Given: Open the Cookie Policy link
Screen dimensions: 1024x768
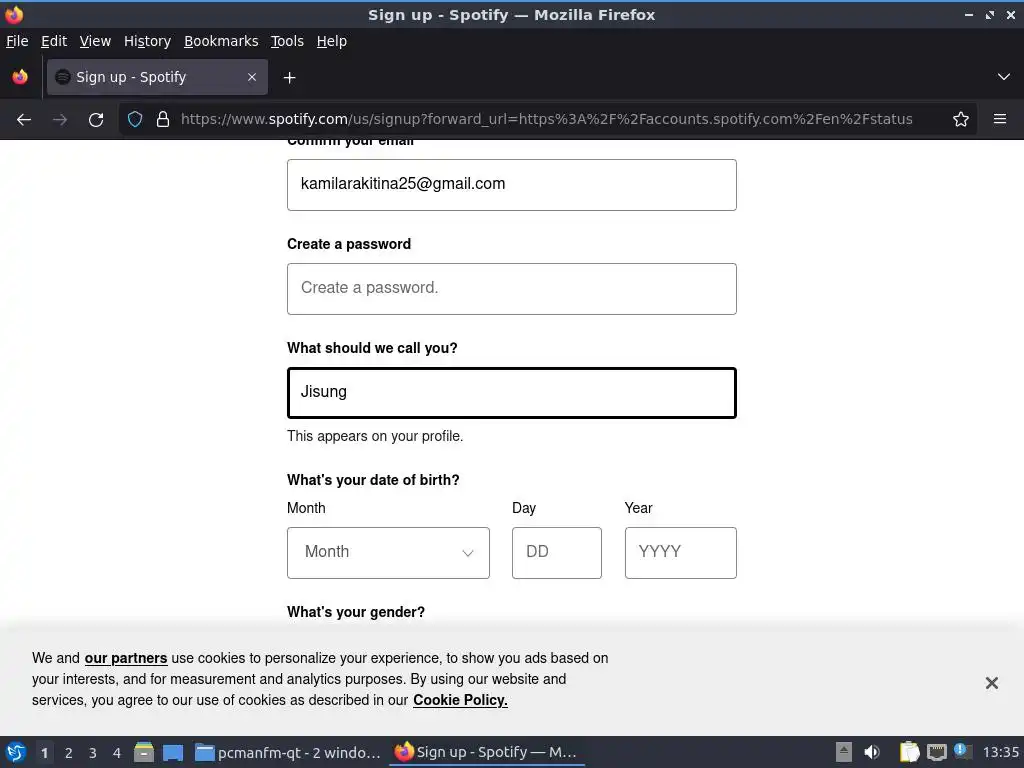Looking at the screenshot, I should tap(460, 700).
